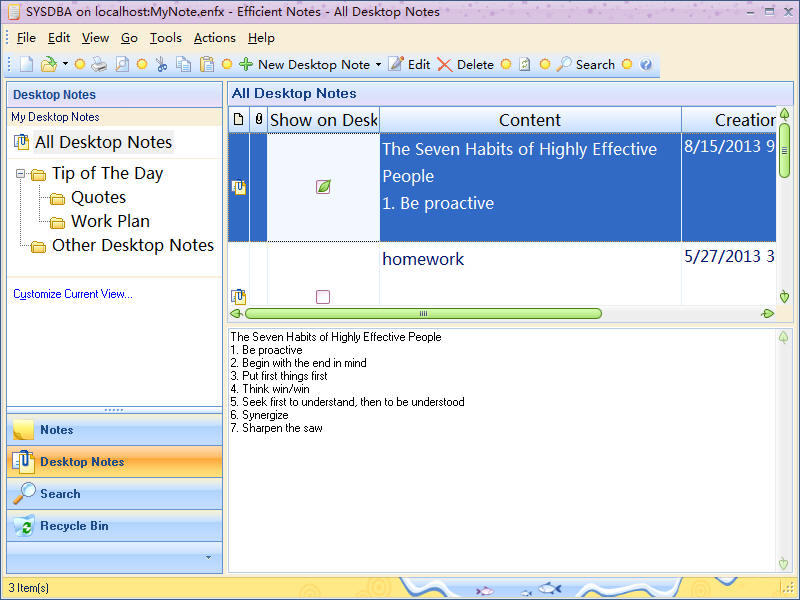Click the preview pane scroll up arrow
The height and width of the screenshot is (600, 800).
pos(784,337)
